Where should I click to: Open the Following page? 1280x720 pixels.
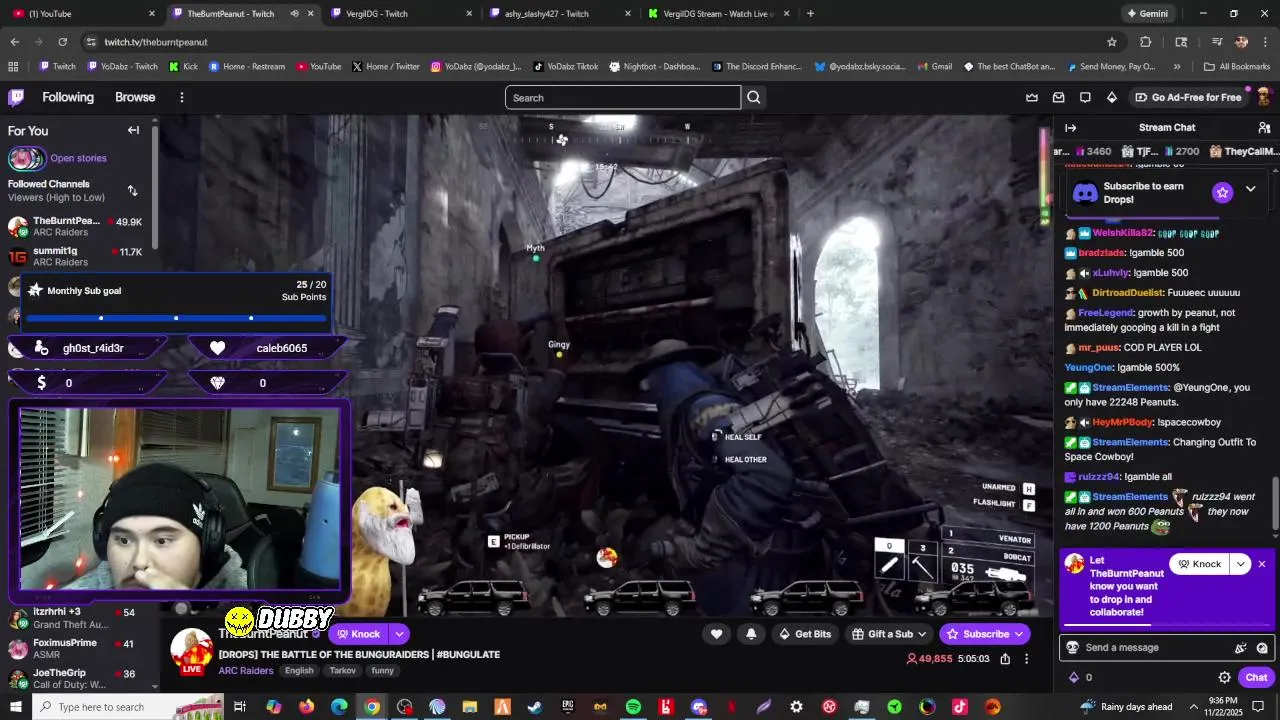68,97
